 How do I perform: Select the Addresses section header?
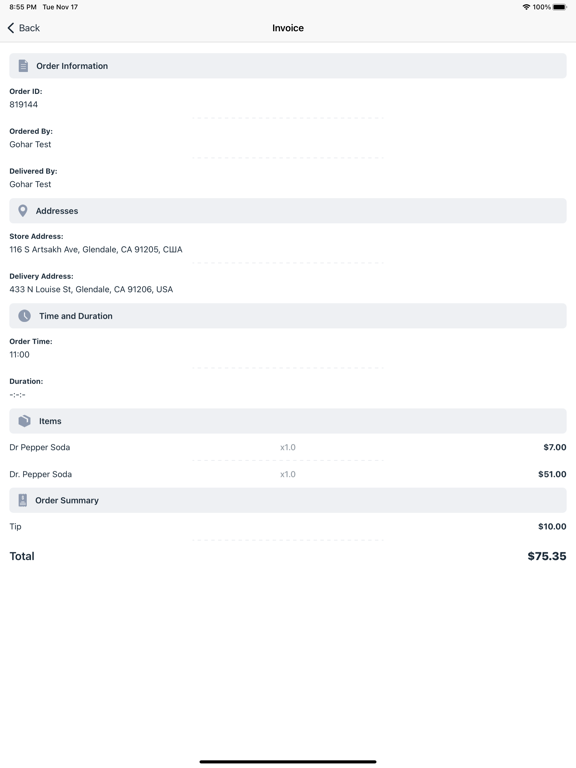[288, 211]
